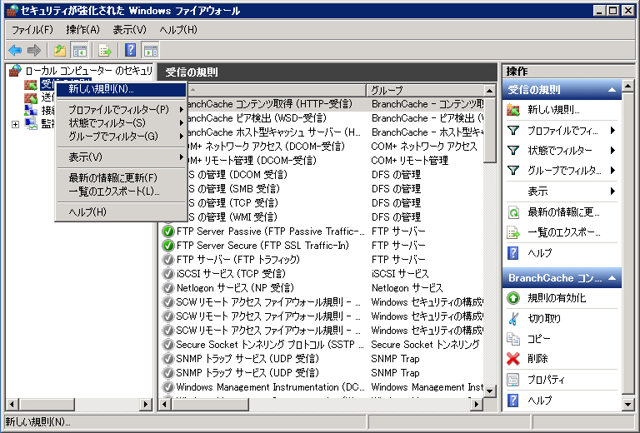This screenshot has width=640, height=433.
Task: Open グループでフィルター(G) submenu in context menu
Action: point(121,136)
